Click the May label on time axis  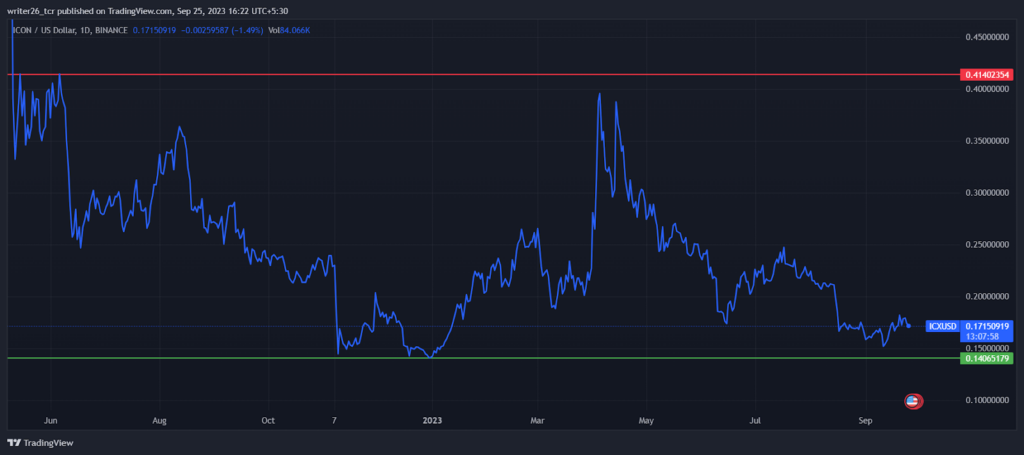click(x=647, y=420)
